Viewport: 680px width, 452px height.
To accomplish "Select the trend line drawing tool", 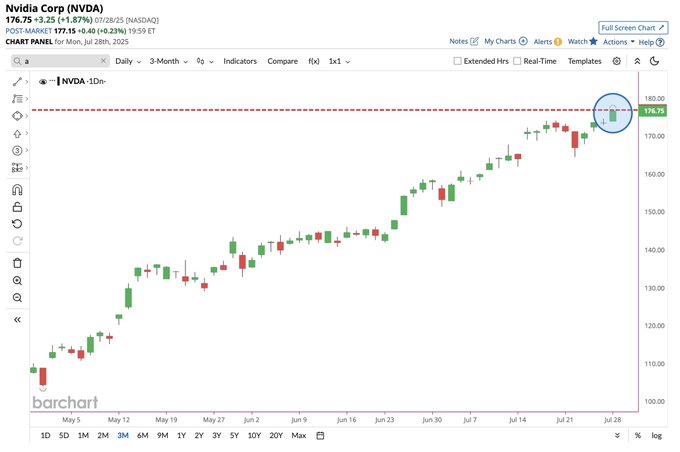I will point(17,82).
